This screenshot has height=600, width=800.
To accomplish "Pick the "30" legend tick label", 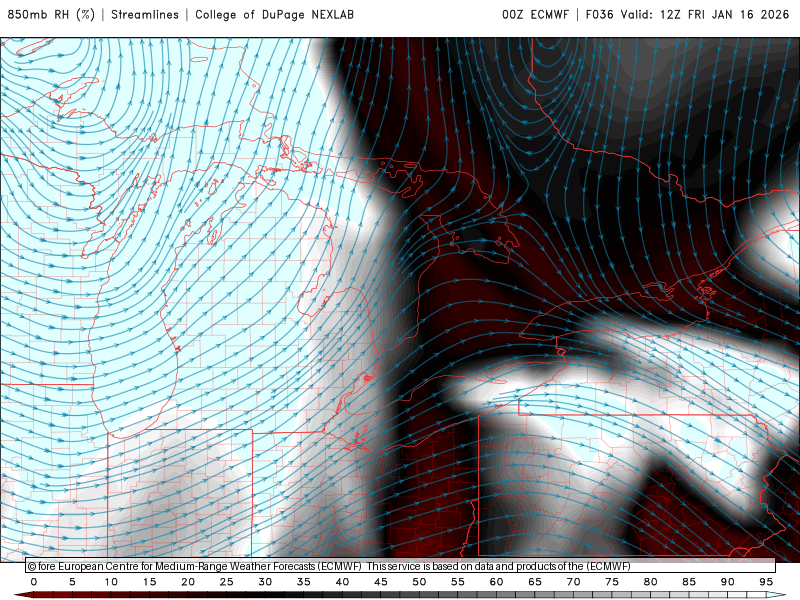I will pyautogui.click(x=265, y=582).
